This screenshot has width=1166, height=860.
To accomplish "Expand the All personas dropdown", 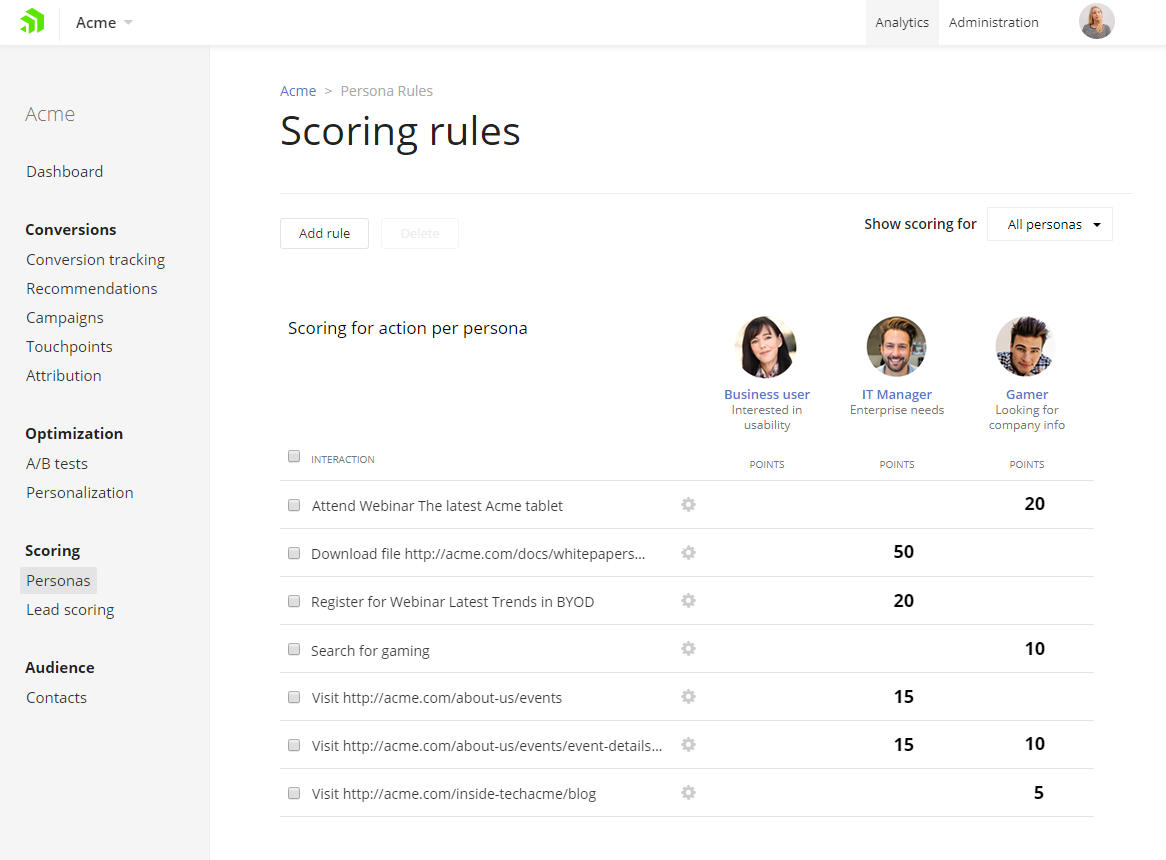I will click(x=1049, y=225).
